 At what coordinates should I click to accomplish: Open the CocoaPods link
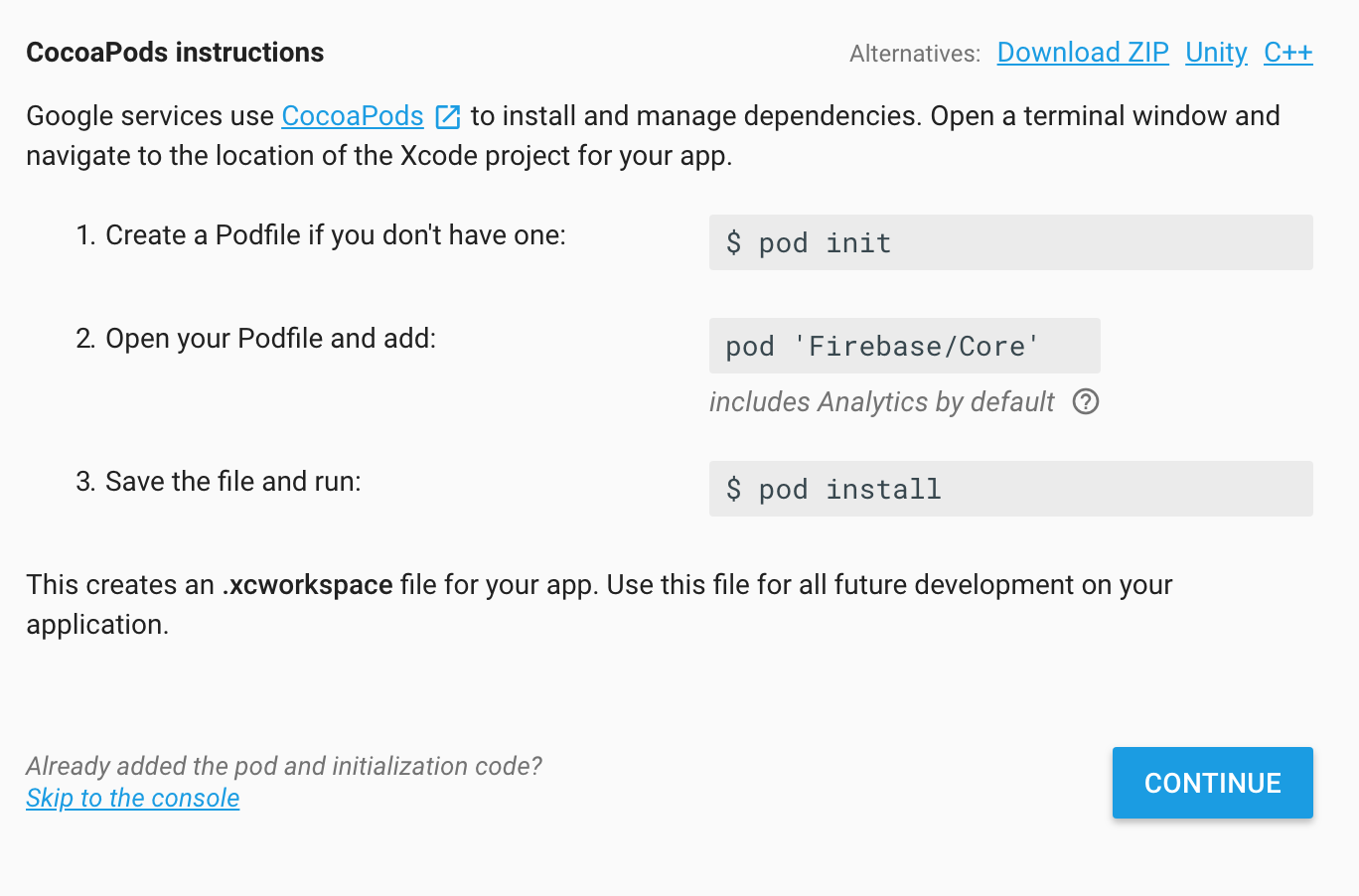[353, 116]
